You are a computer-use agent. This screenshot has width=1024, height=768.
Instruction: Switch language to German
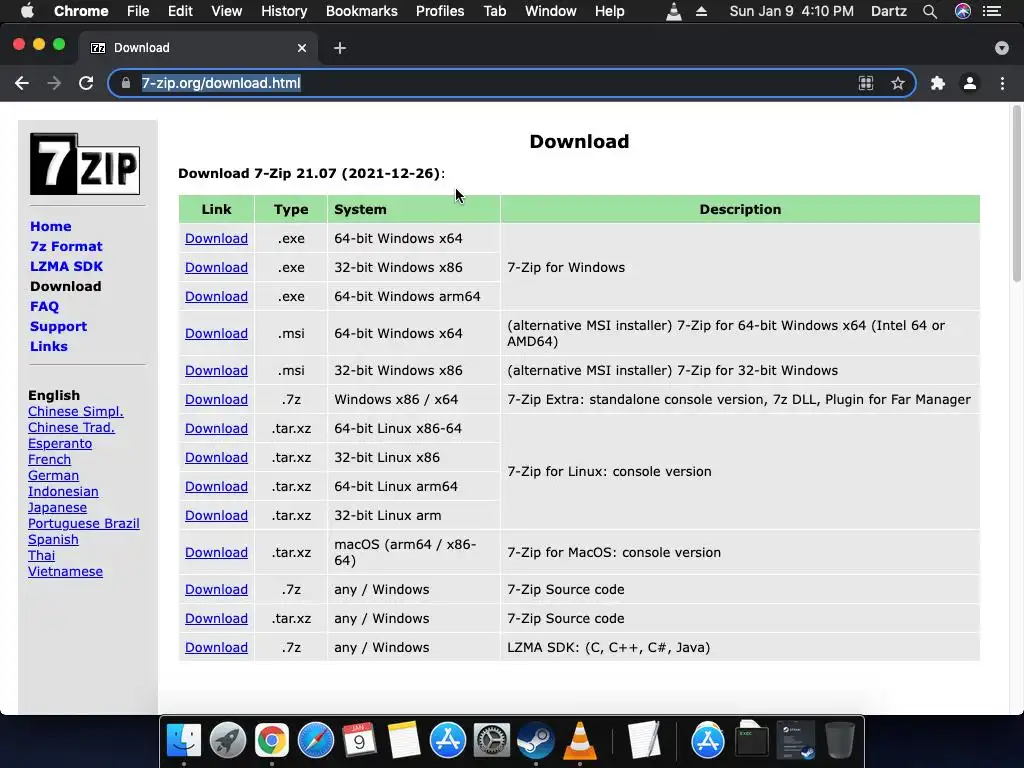54,475
